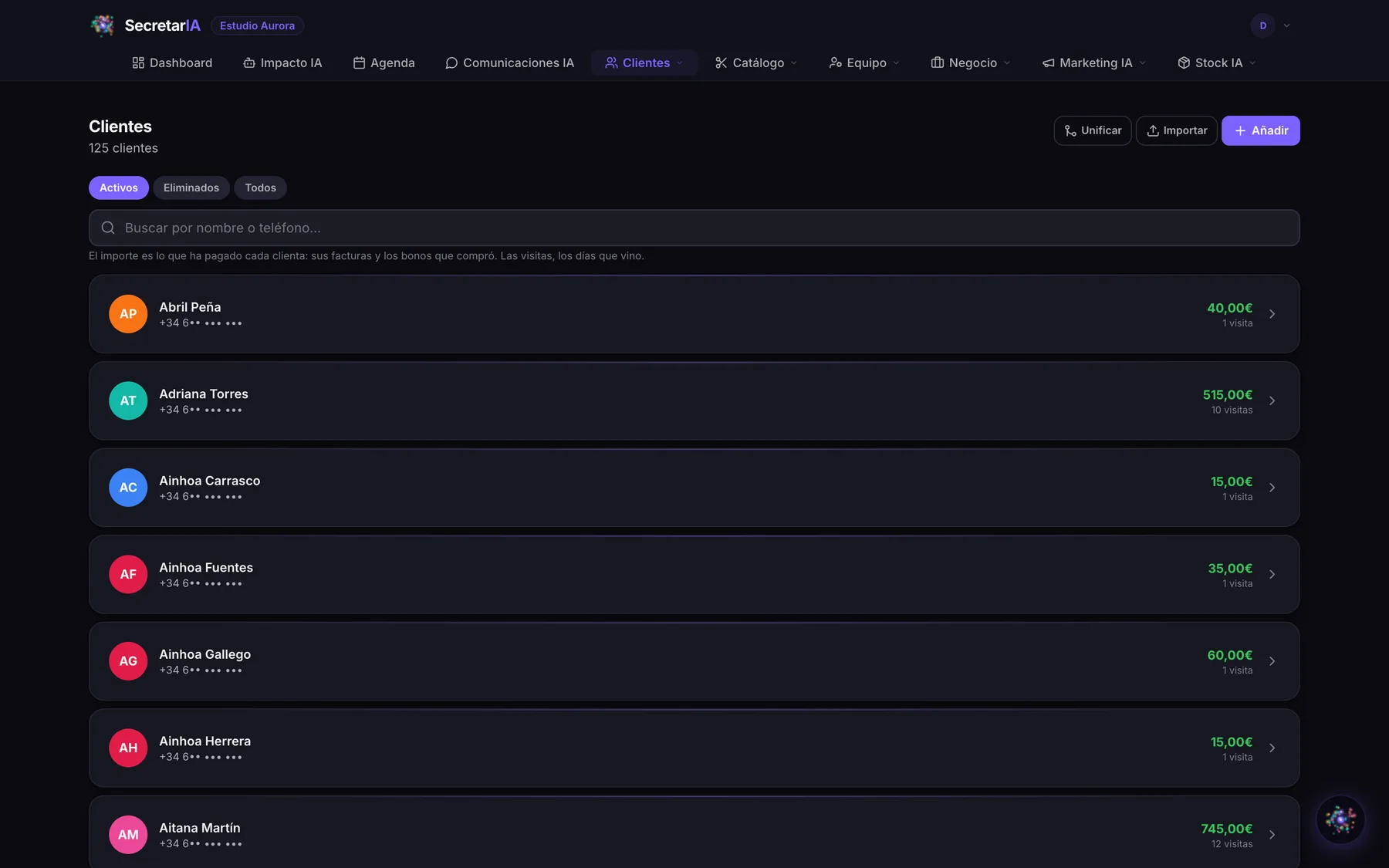This screenshot has width=1389, height=868.
Task: Click the AP avatar for Abril Peña
Action: pyautogui.click(x=128, y=314)
